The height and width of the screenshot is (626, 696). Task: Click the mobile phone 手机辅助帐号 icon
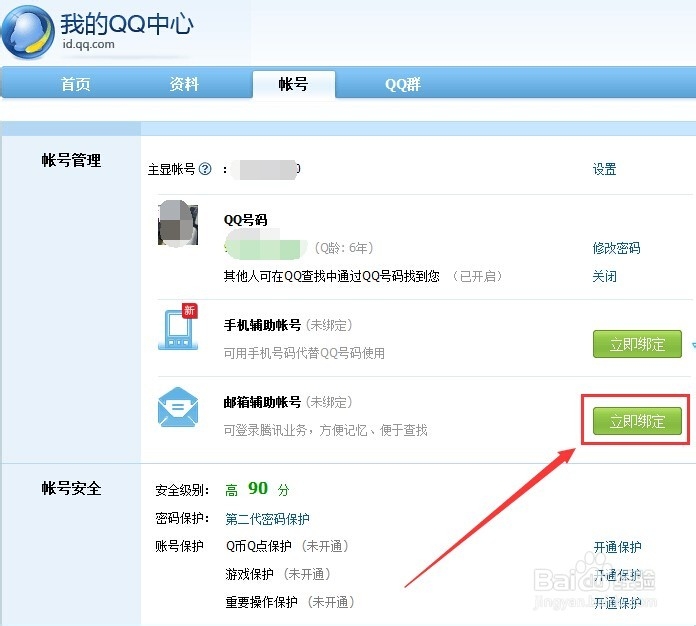coord(178,327)
